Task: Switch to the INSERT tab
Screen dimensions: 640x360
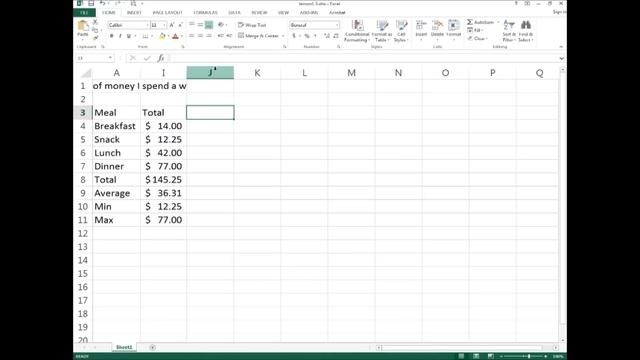Action: pos(134,13)
